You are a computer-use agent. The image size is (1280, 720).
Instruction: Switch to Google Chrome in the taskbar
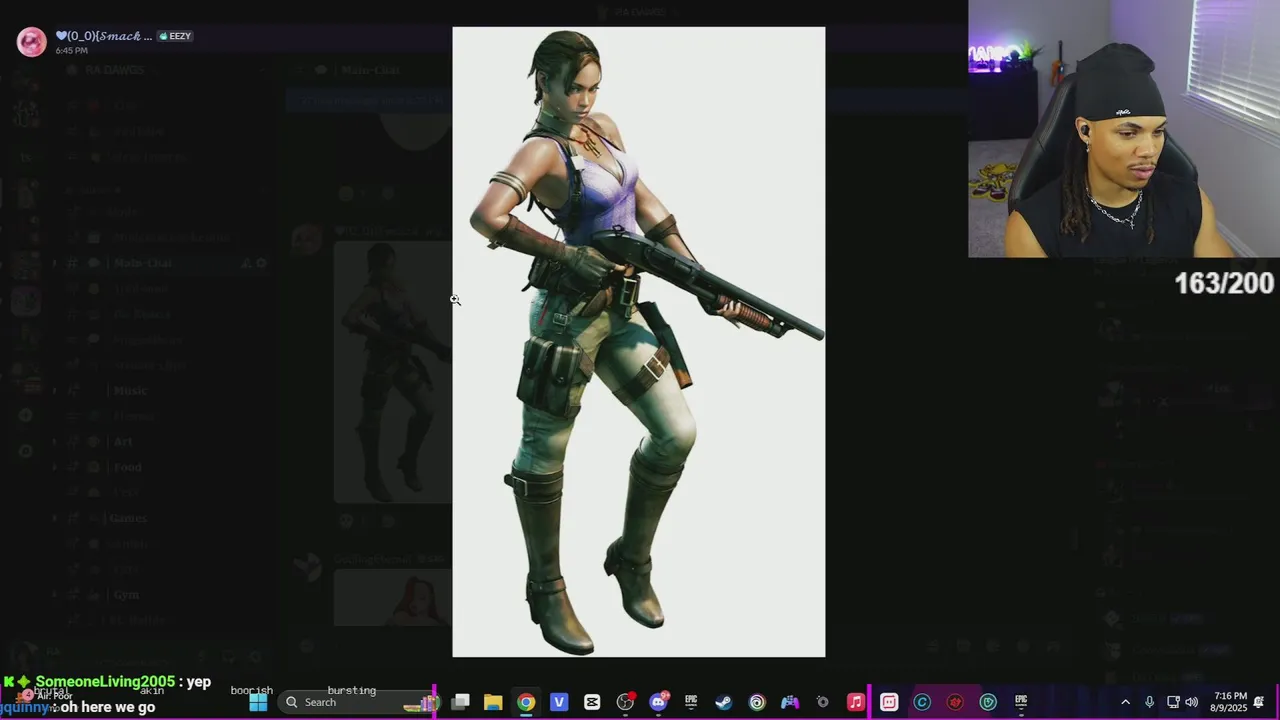(x=526, y=702)
